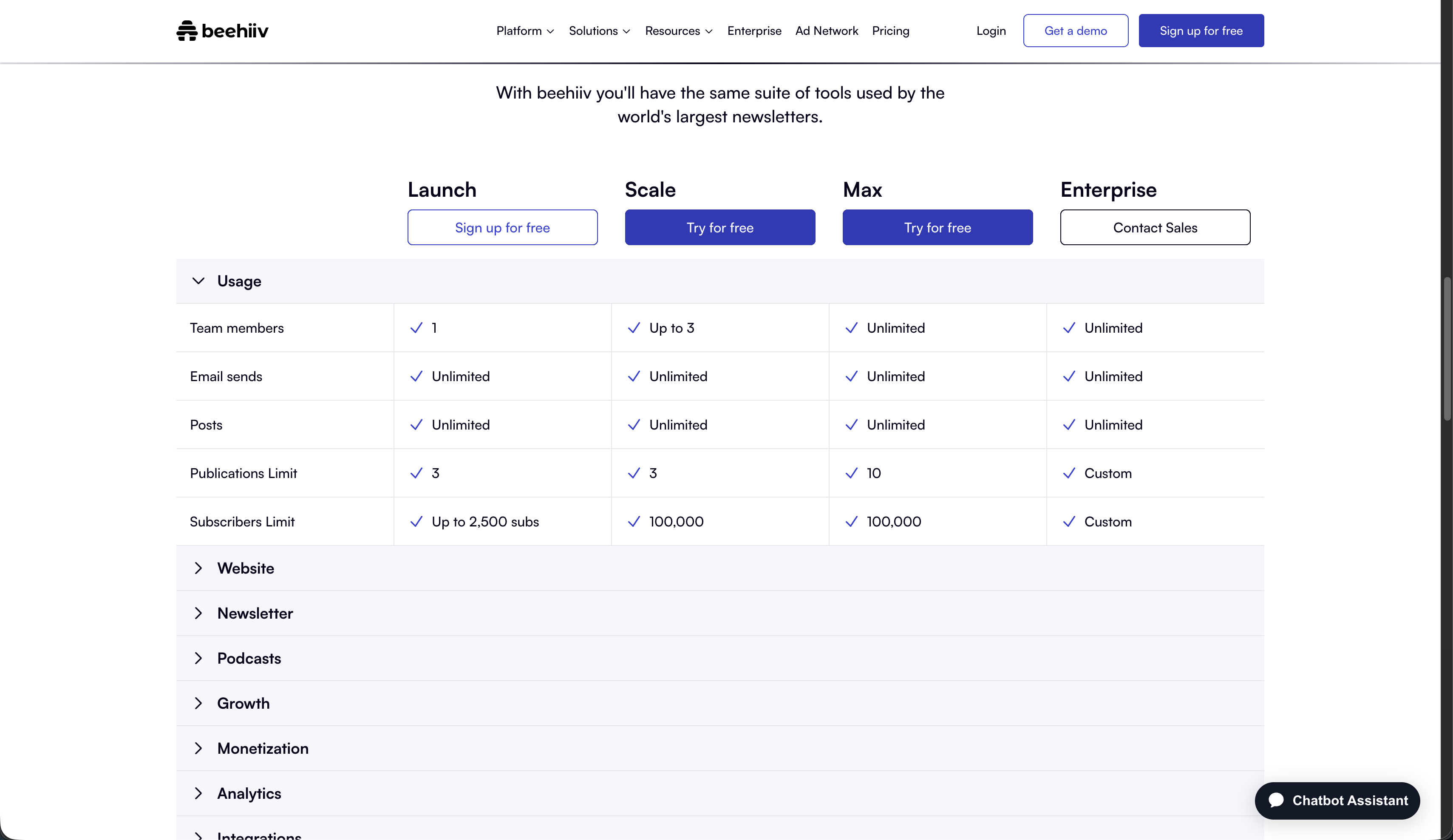Click the Subscribers Limit row label

pos(242,521)
